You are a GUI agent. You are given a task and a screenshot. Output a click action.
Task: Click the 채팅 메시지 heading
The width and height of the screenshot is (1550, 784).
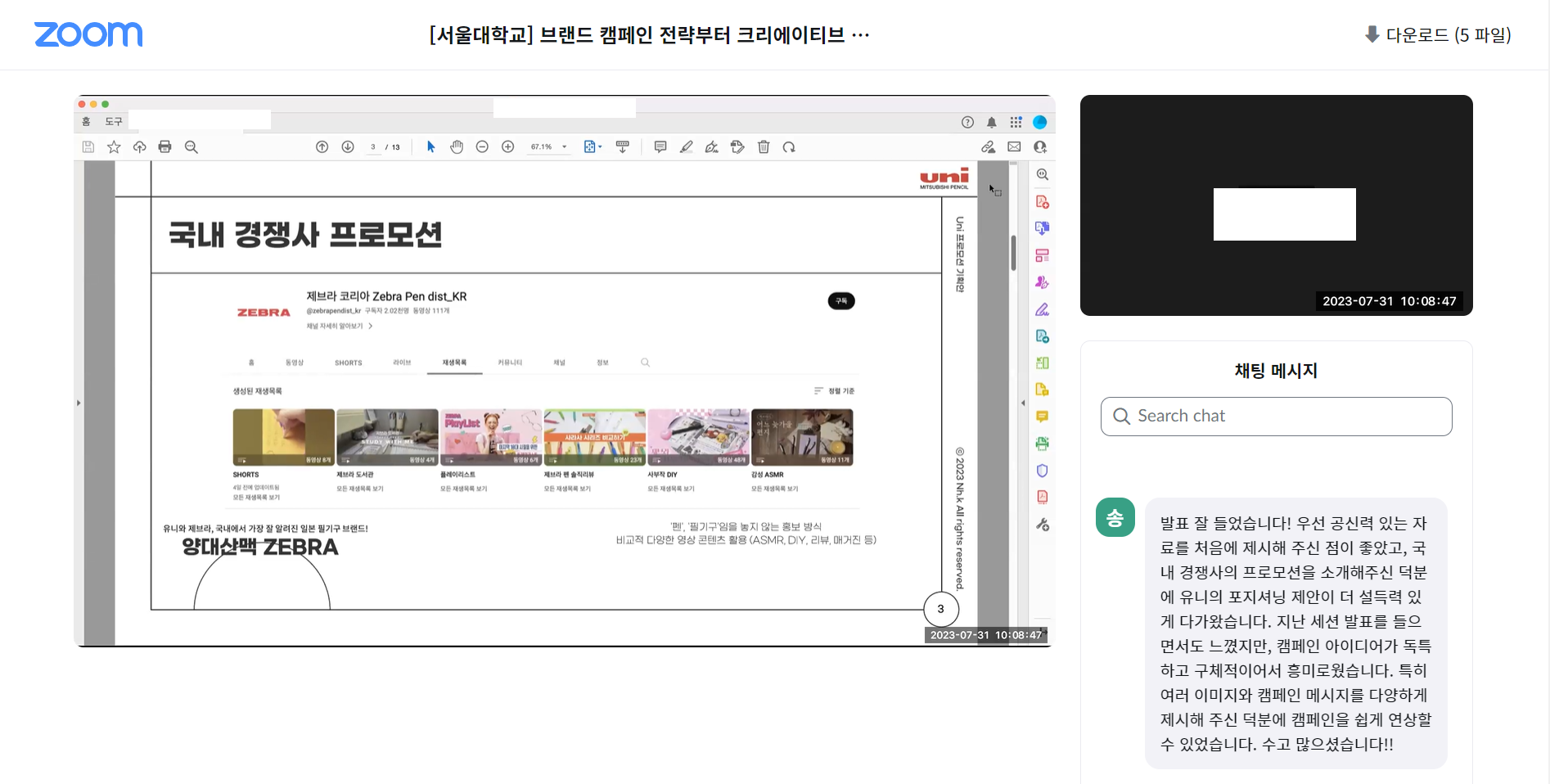click(1276, 371)
